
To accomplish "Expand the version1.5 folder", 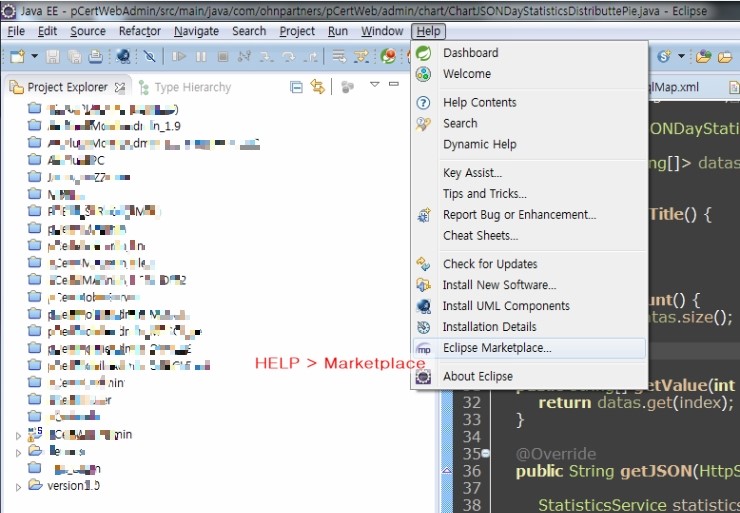I will [x=18, y=487].
